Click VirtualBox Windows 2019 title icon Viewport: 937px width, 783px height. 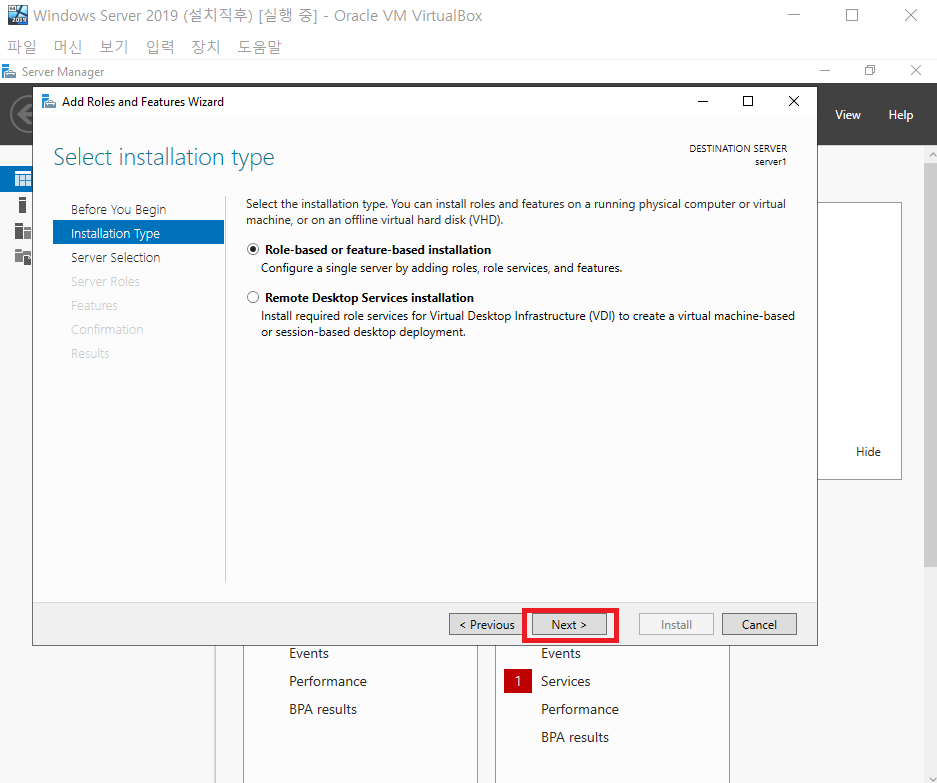point(18,15)
